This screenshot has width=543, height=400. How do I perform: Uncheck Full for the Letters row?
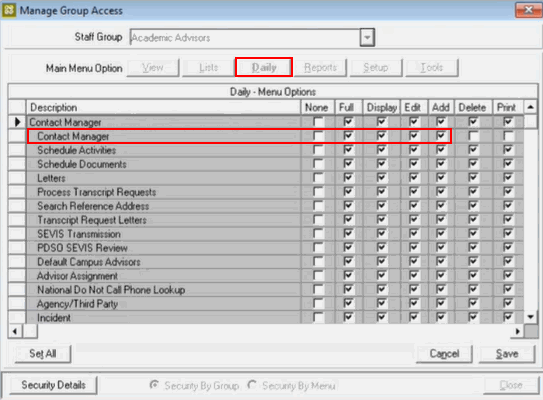tap(348, 178)
